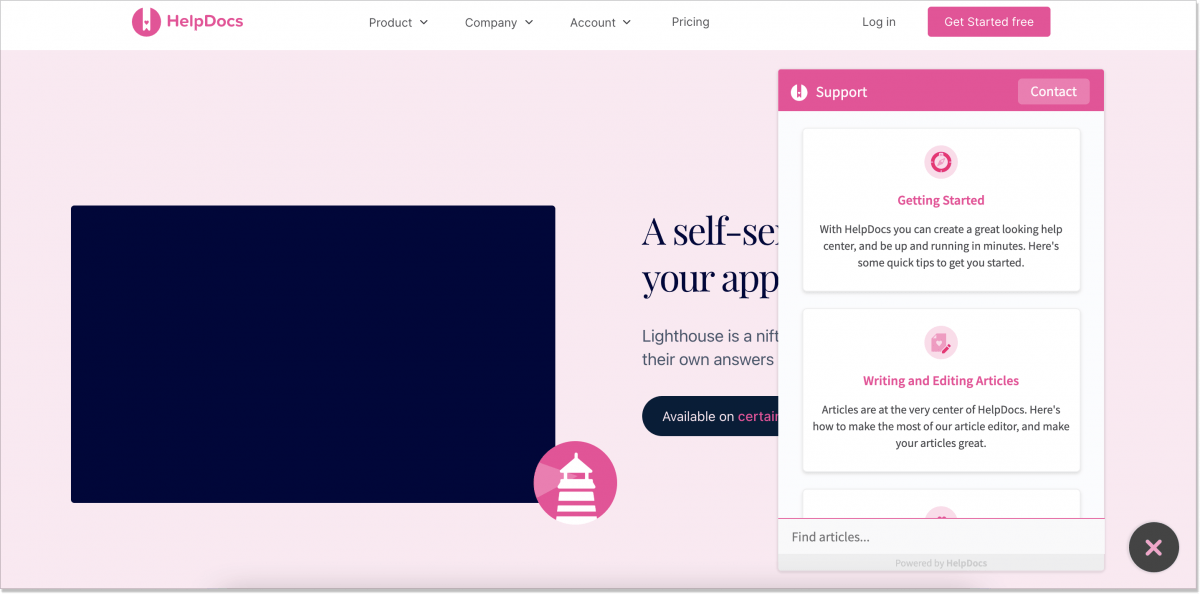Image resolution: width=1200 pixels, height=594 pixels.
Task: Open the Powered by HelpDocs link
Action: coord(941,562)
